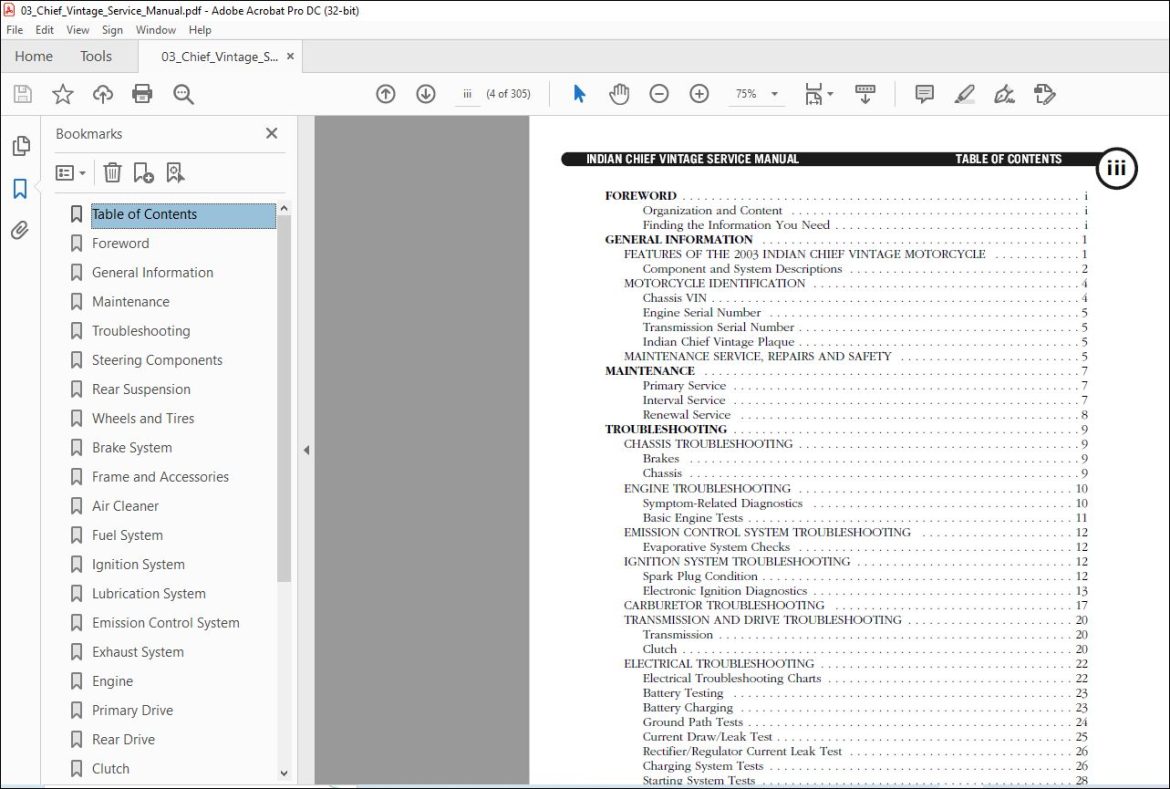Zoom in with the plus icon

699,94
